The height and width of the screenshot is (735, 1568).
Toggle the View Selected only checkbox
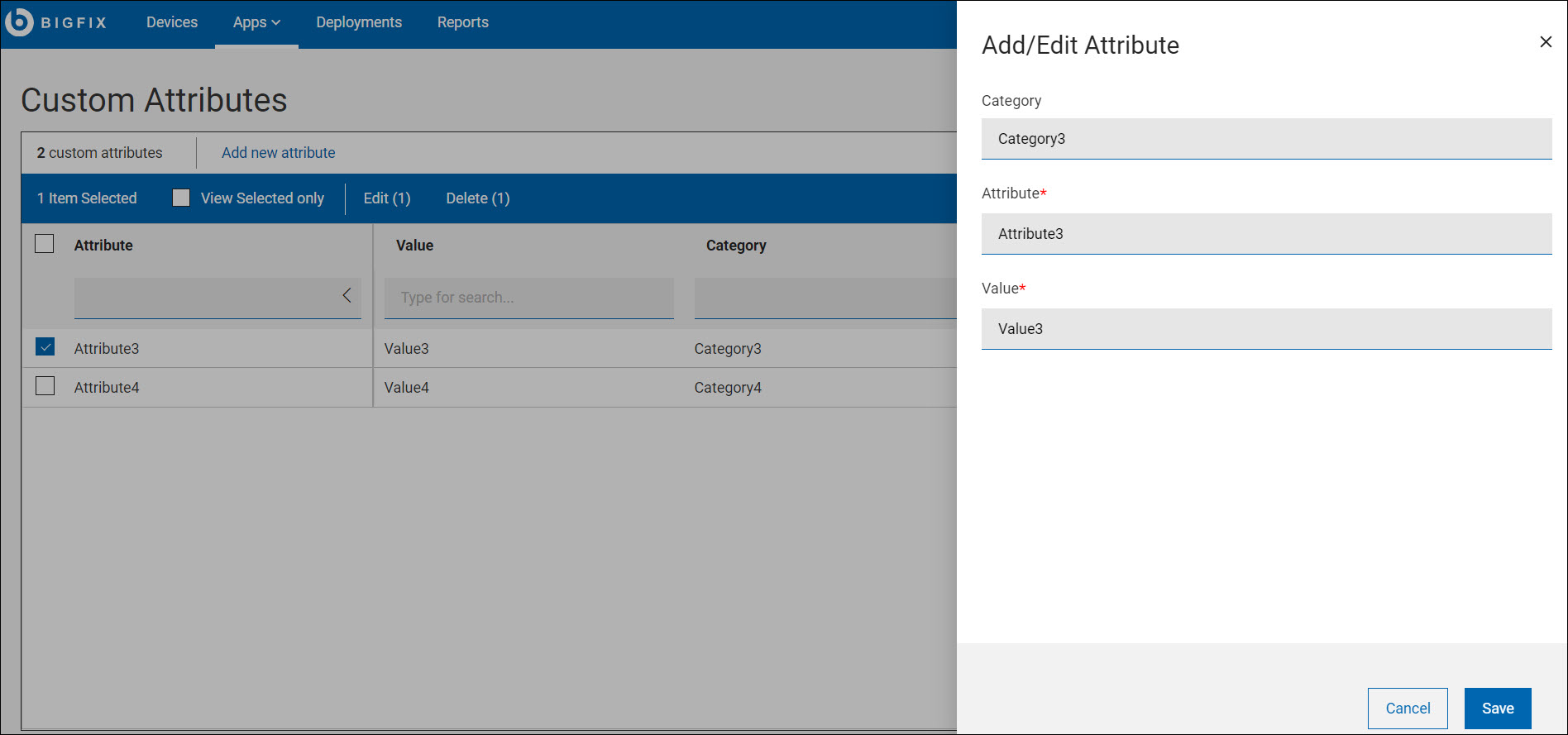(x=181, y=198)
